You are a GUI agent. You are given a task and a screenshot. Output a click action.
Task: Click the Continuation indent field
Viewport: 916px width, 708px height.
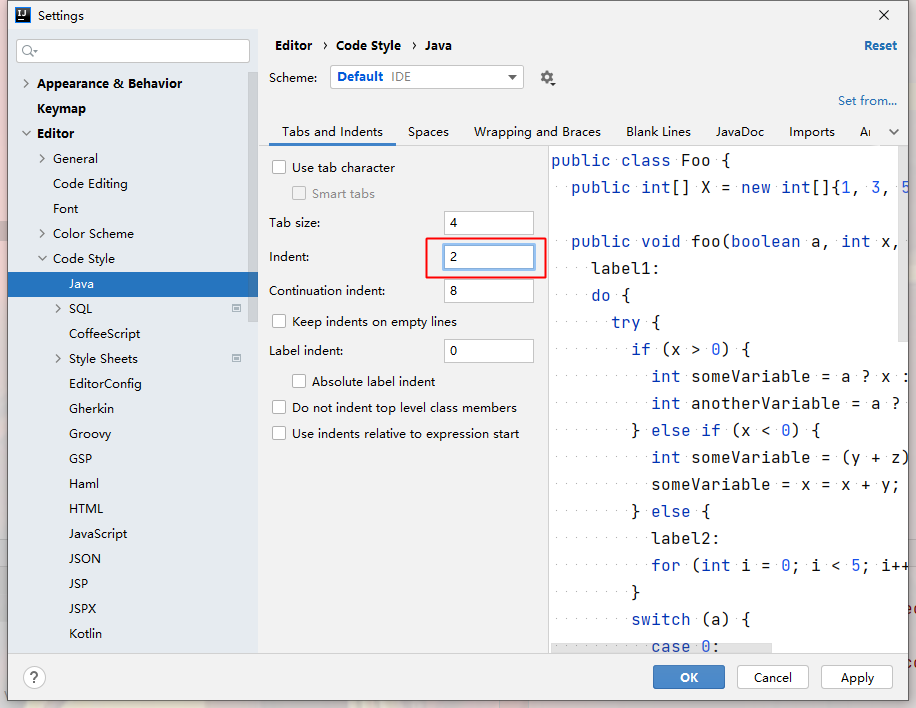click(488, 290)
